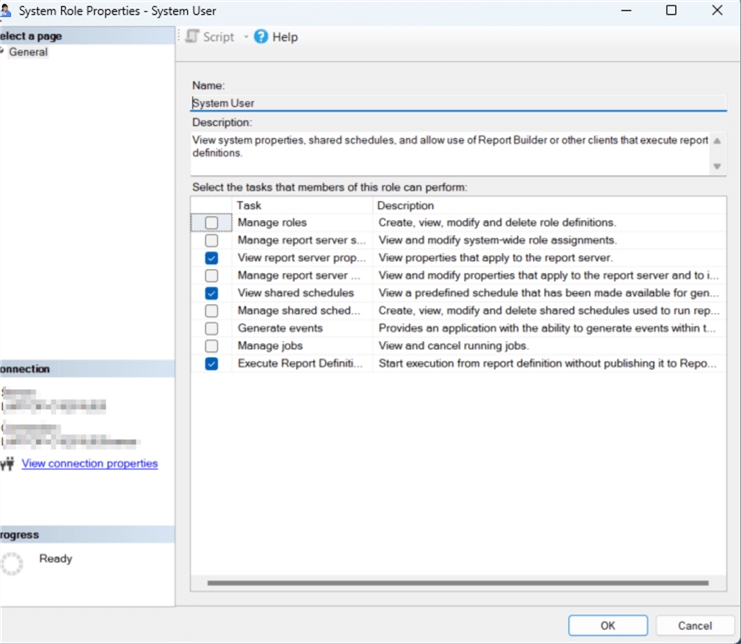The width and height of the screenshot is (741, 644).
Task: Open the Script dropdown arrow
Action: [246, 37]
